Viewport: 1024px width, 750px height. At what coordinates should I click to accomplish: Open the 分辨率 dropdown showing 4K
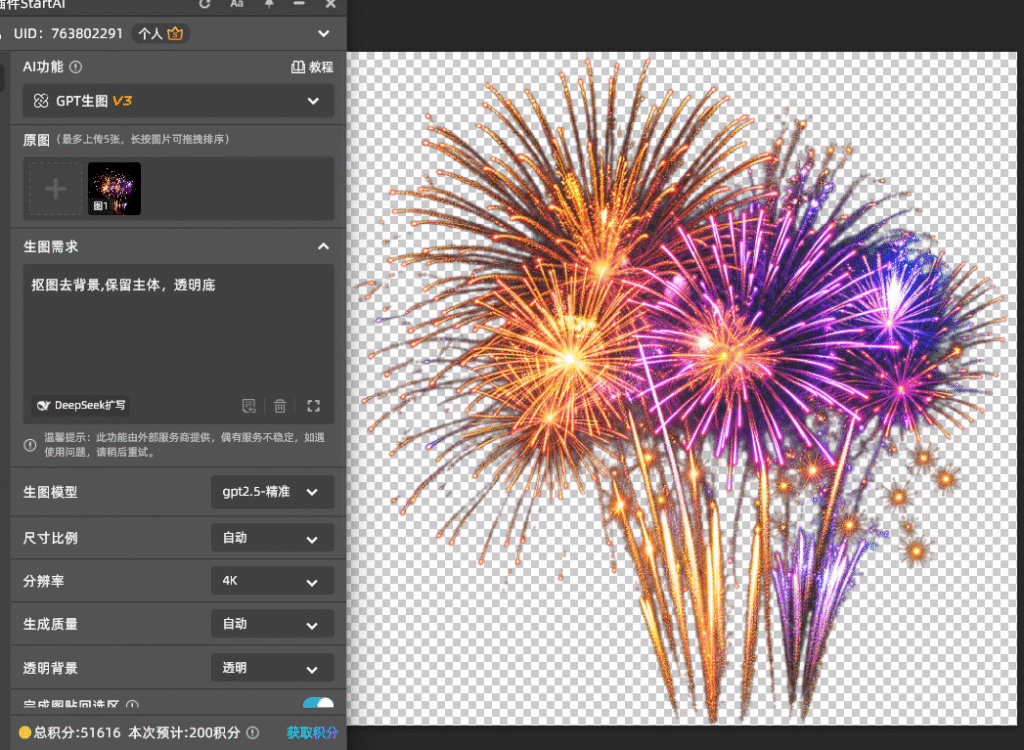[x=272, y=581]
